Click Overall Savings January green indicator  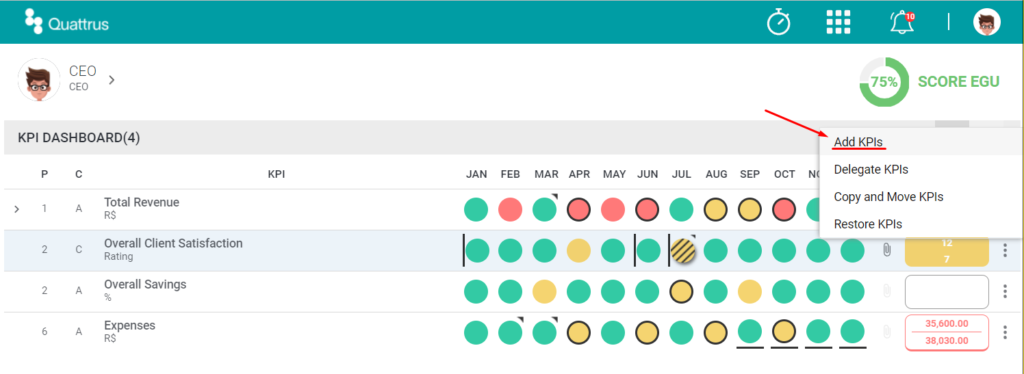click(x=476, y=292)
